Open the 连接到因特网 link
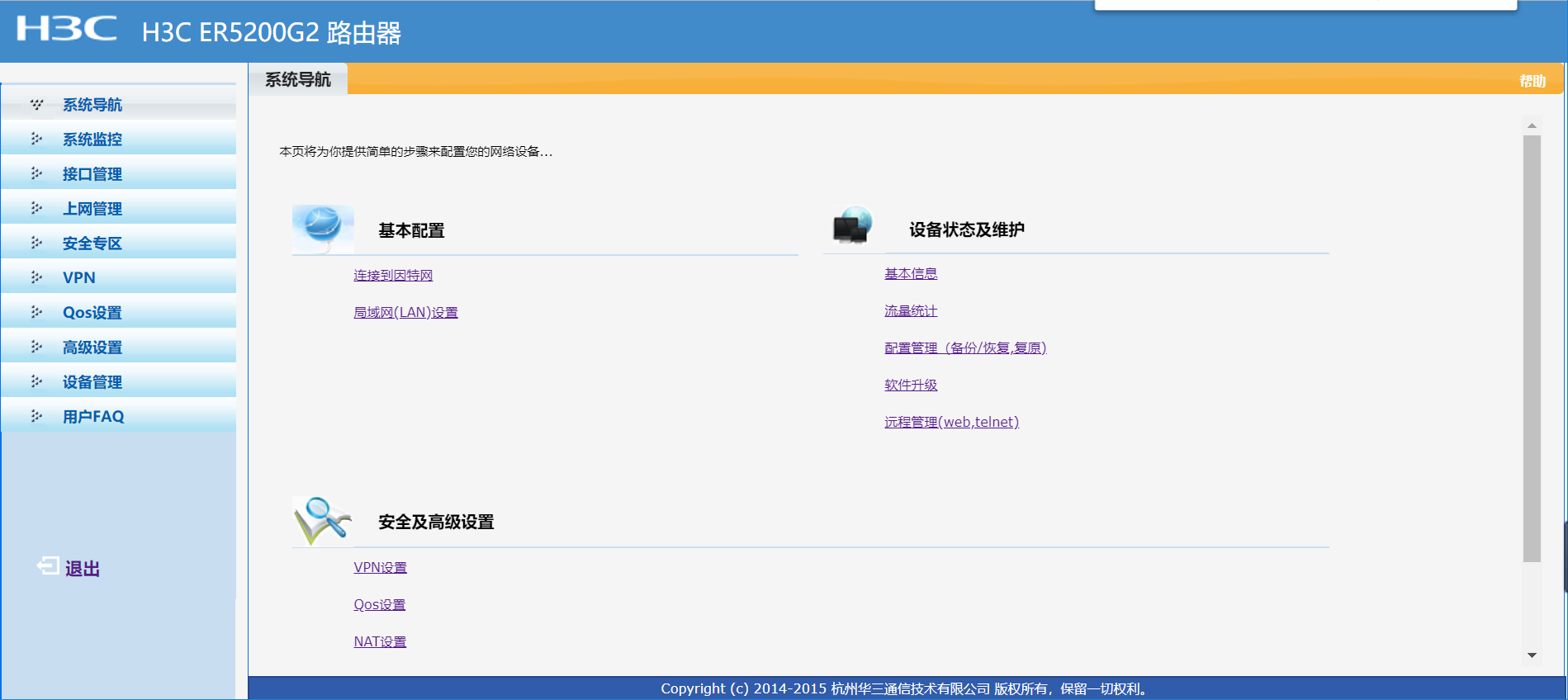Image resolution: width=1568 pixels, height=700 pixels. (x=393, y=276)
